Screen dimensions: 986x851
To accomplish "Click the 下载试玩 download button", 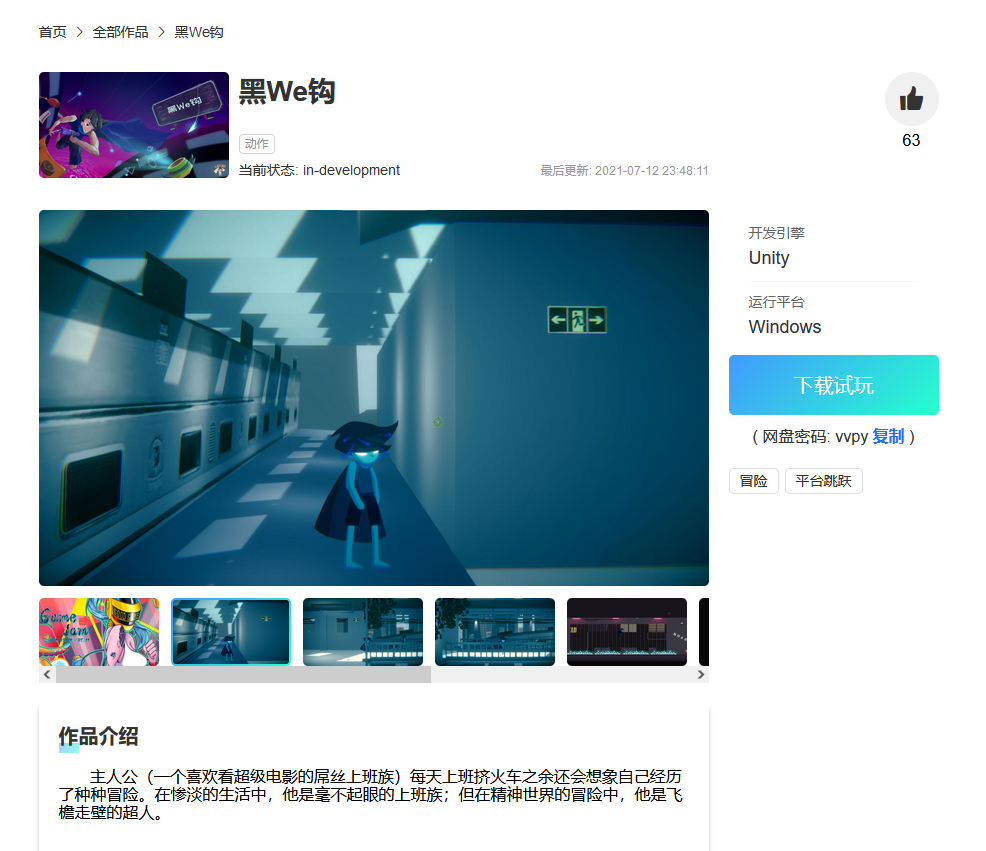I will point(834,385).
